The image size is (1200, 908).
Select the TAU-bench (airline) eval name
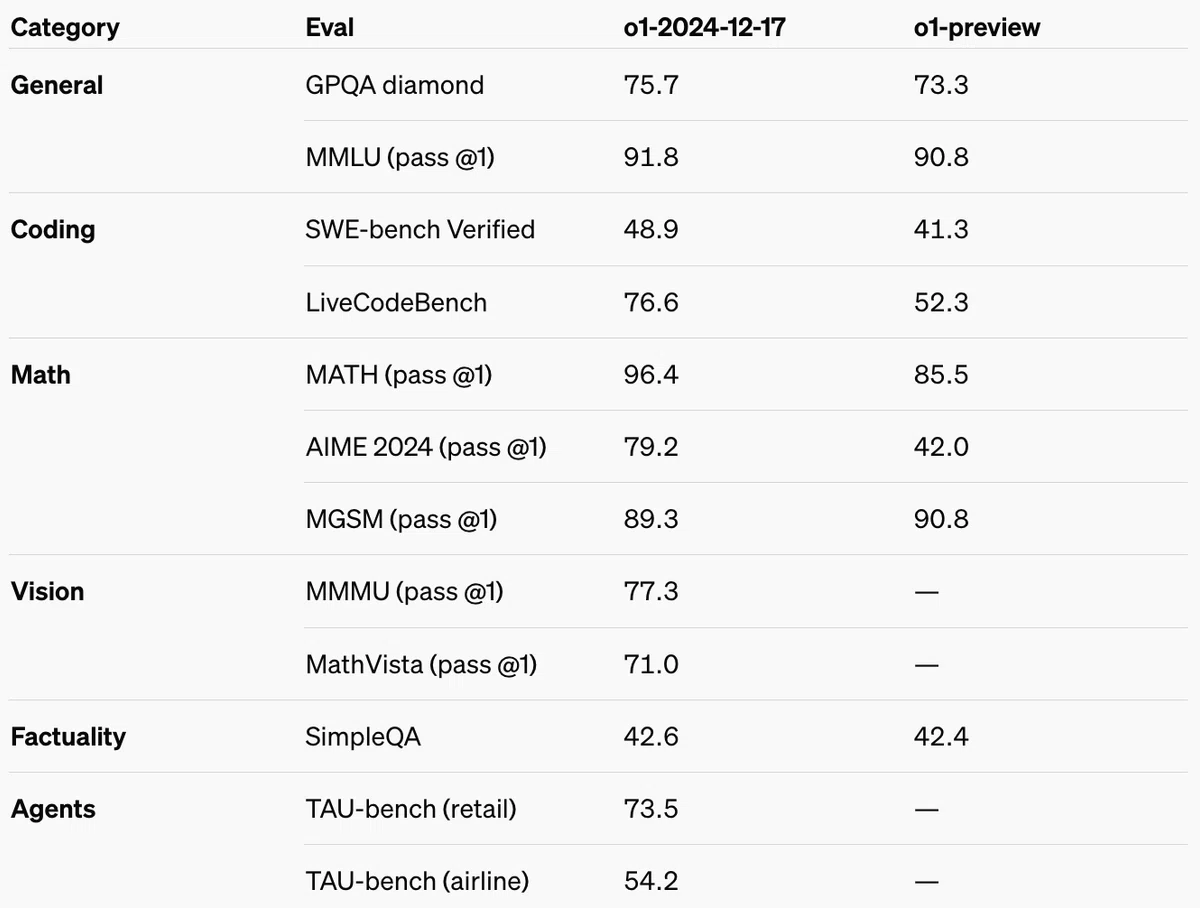click(x=417, y=881)
